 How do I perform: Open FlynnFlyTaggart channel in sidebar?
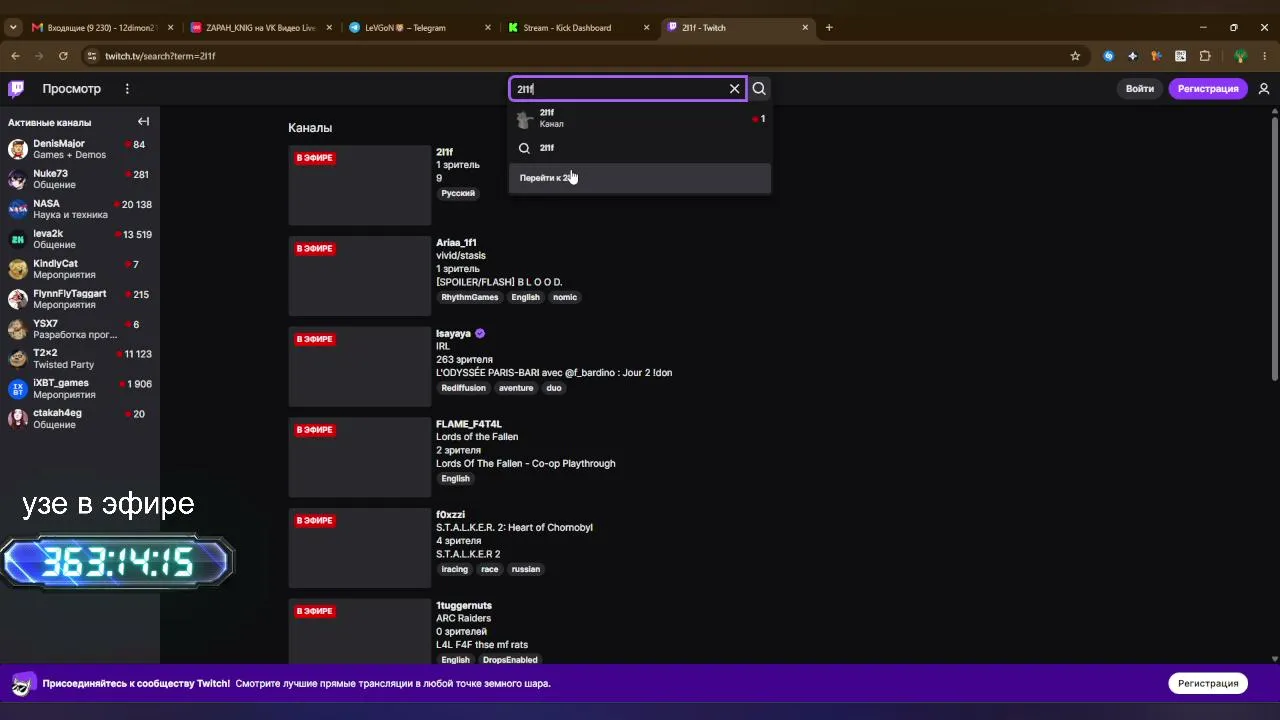[80, 299]
